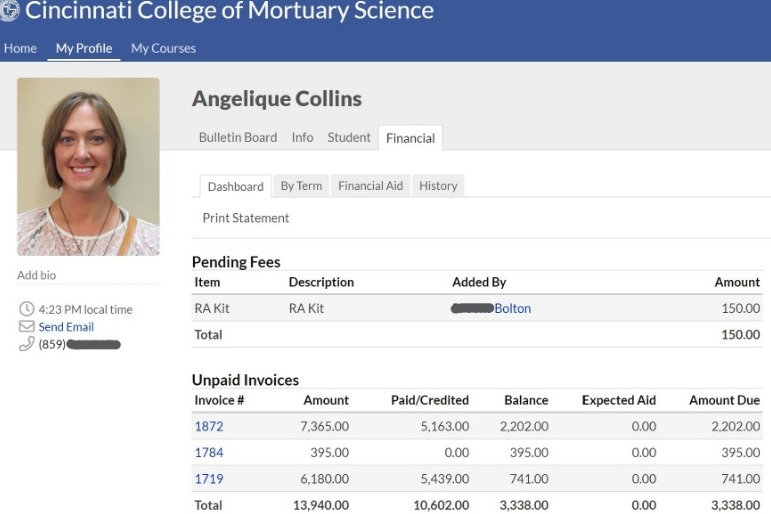The height and width of the screenshot is (514, 771).
Task: Click the Amount Due column header
Action: pyautogui.click(x=725, y=400)
